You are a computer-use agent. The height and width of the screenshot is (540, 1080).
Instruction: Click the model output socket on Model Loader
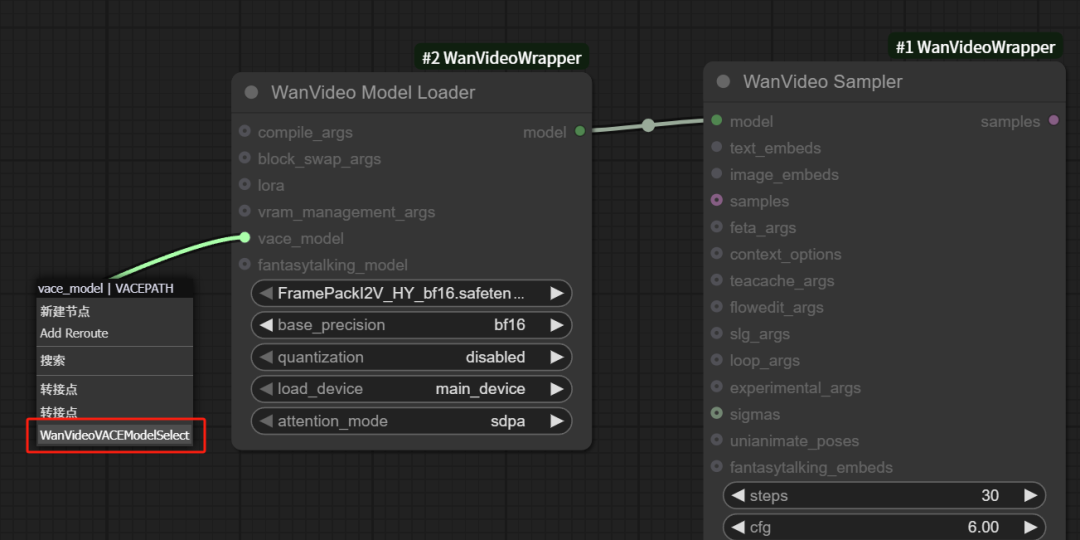(x=580, y=132)
